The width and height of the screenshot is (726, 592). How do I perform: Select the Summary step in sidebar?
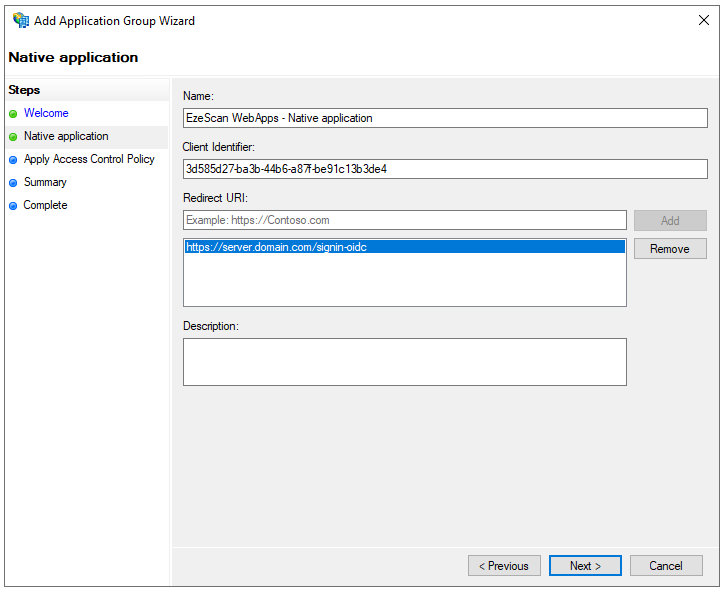coord(45,183)
